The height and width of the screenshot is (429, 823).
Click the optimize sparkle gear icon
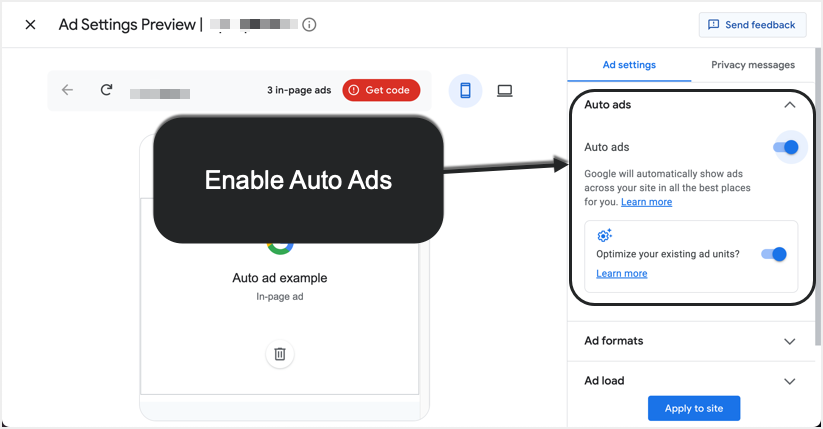[x=604, y=236]
